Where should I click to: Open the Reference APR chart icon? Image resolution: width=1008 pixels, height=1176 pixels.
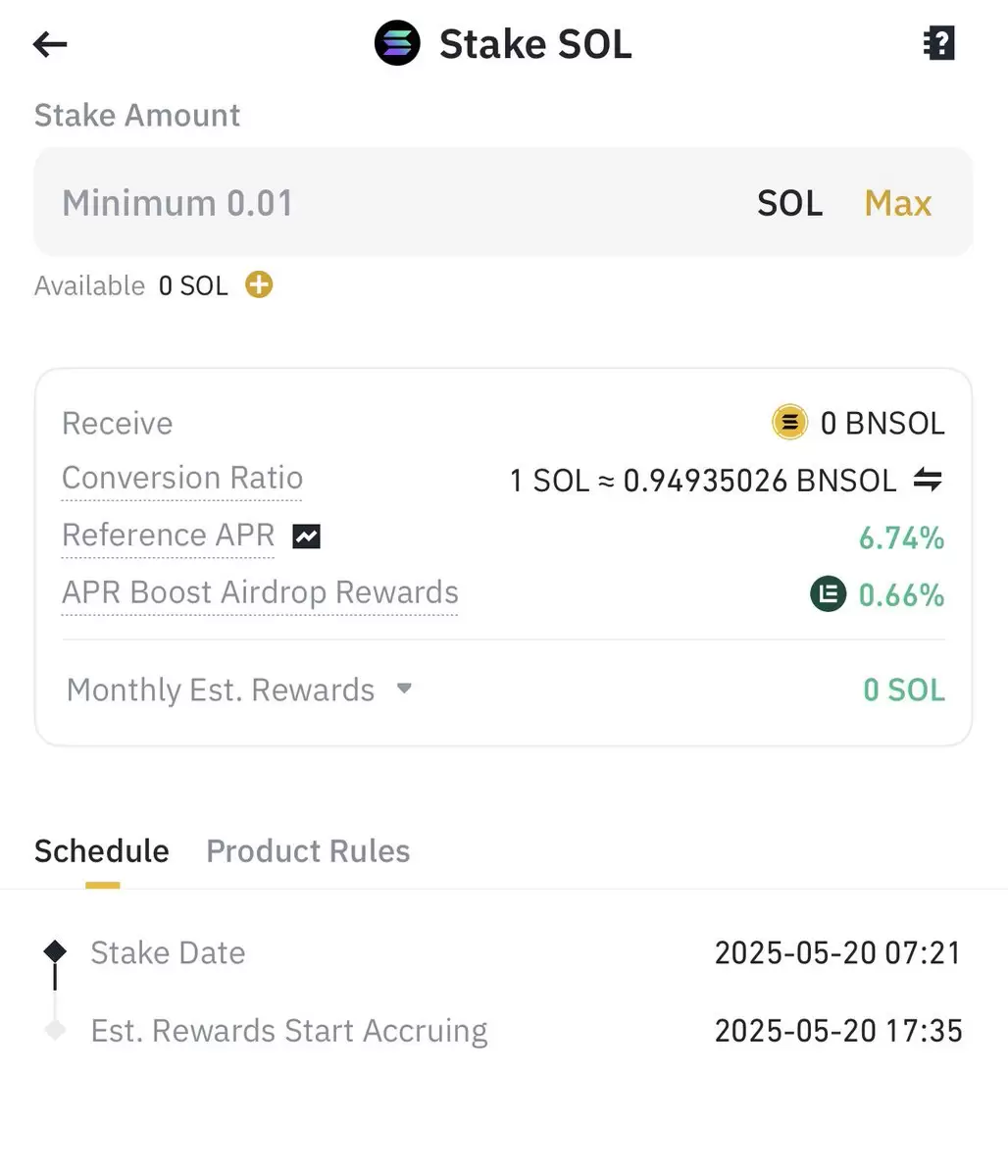(306, 537)
